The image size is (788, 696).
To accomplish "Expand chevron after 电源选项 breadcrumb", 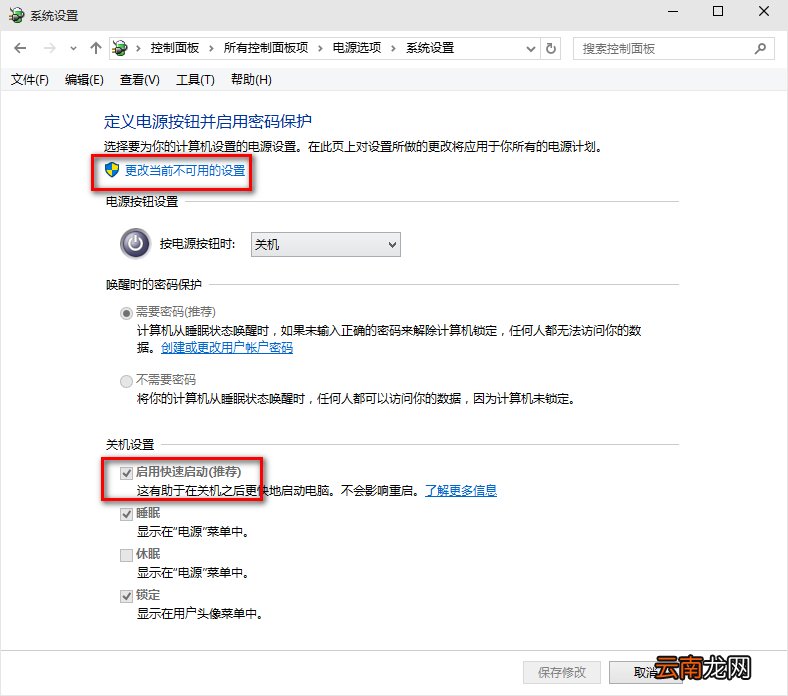I will coord(393,49).
